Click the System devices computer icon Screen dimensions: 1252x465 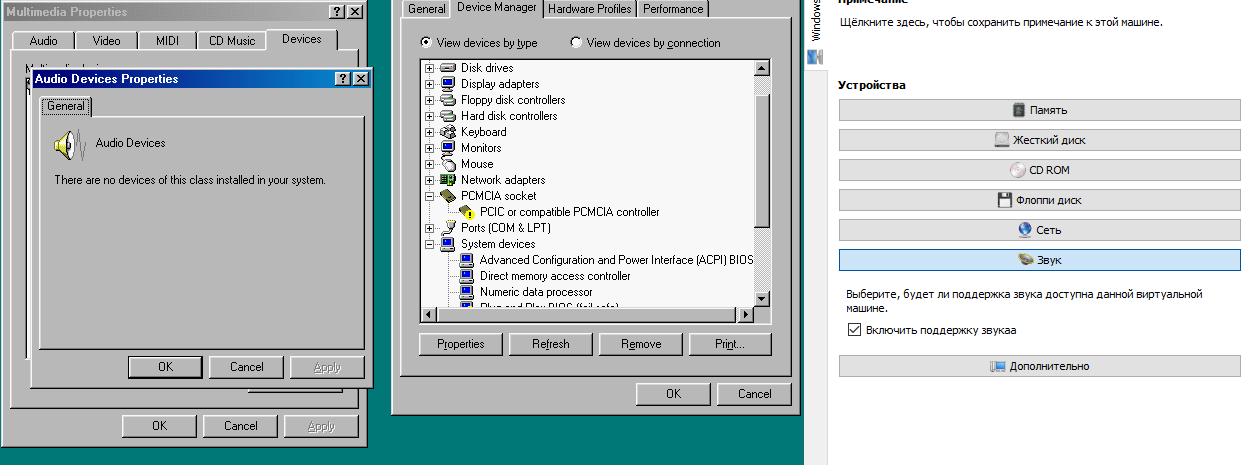(448, 244)
